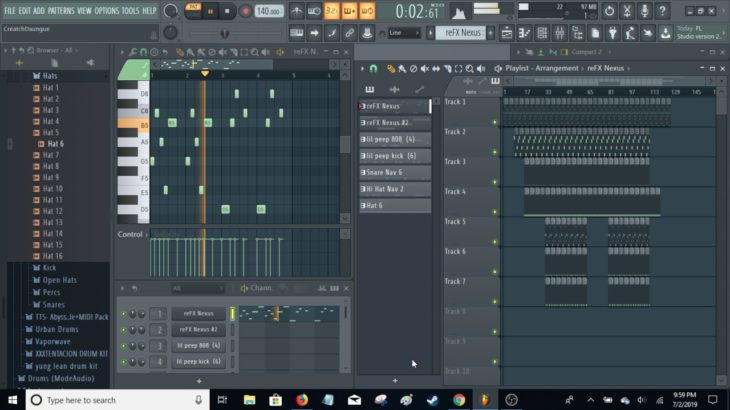Select Snare Nav 6 in playlist picker
Image resolution: width=730 pixels, height=410 pixels.
click(x=395, y=172)
